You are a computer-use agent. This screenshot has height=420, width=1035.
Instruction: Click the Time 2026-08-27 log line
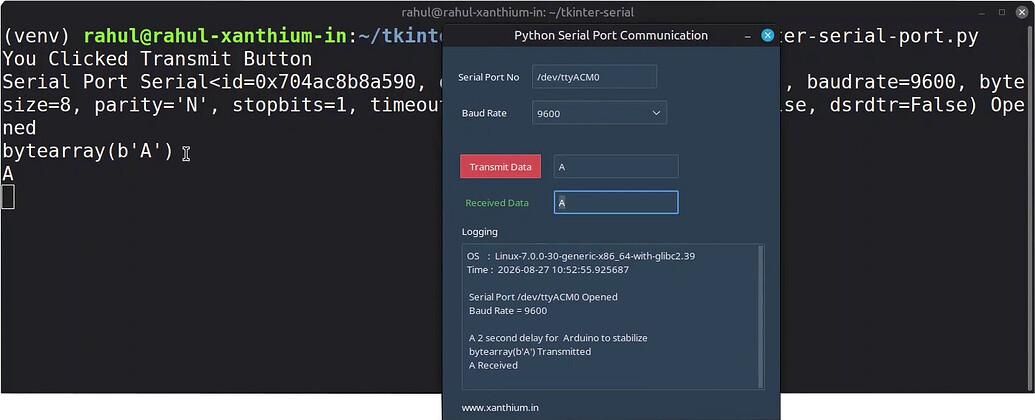(x=548, y=269)
